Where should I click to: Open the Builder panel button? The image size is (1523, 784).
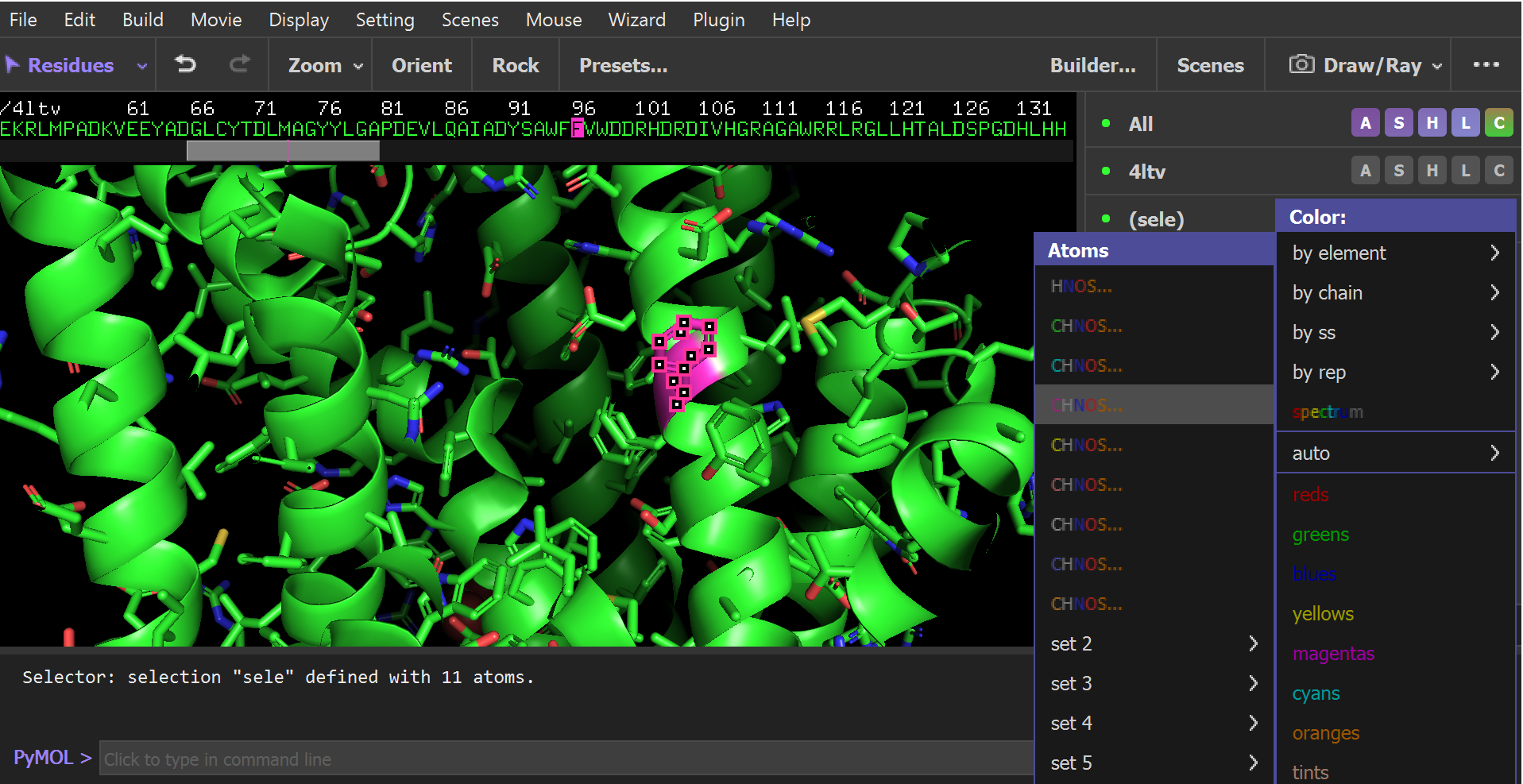point(1092,65)
